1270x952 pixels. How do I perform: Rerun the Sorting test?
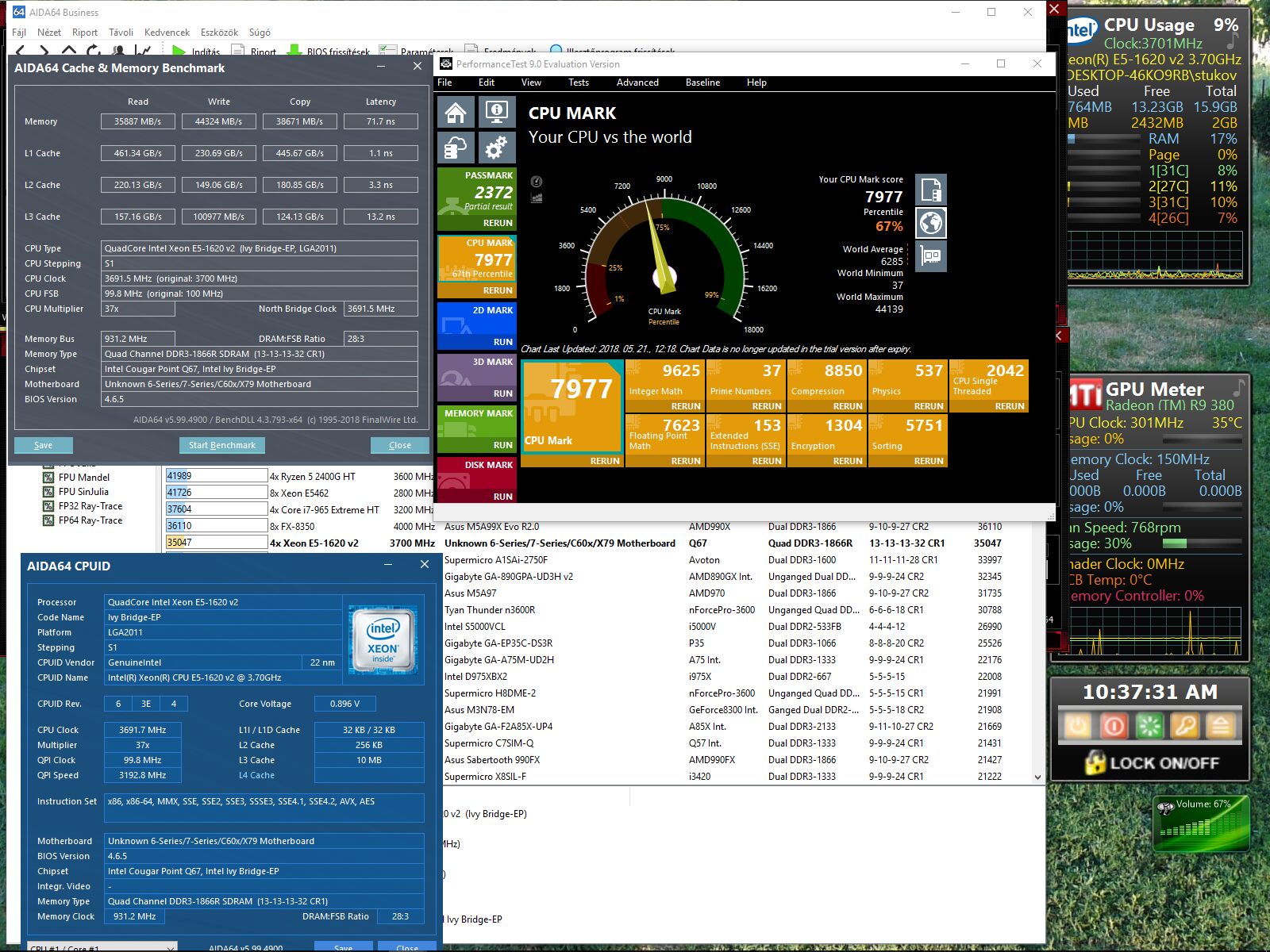point(929,461)
